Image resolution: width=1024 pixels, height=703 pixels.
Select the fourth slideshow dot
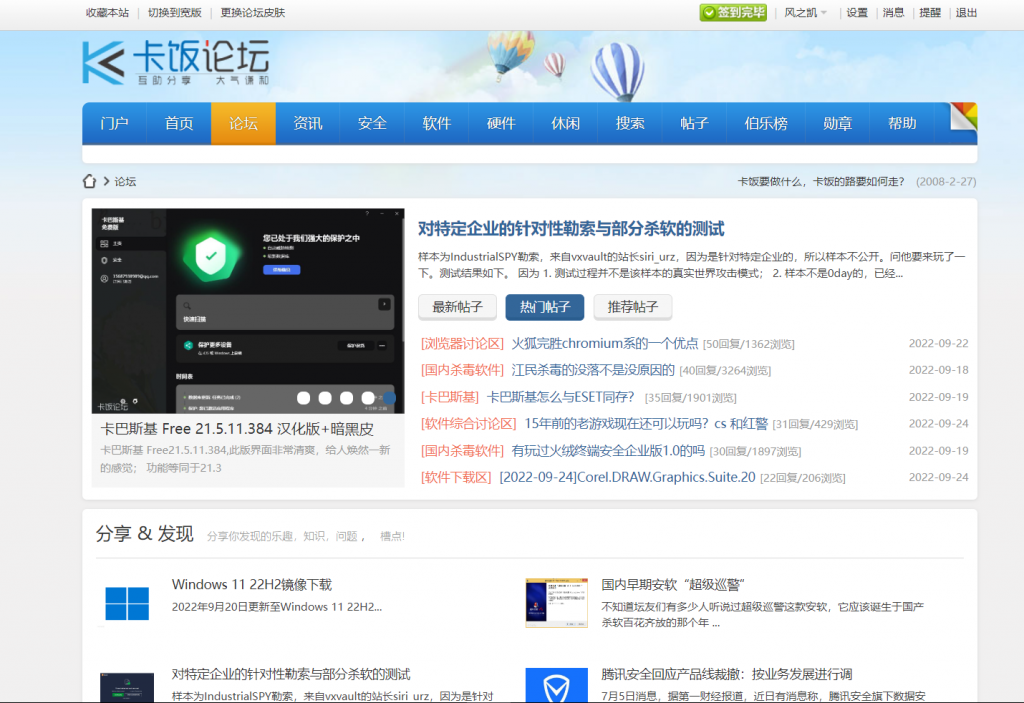[368, 398]
